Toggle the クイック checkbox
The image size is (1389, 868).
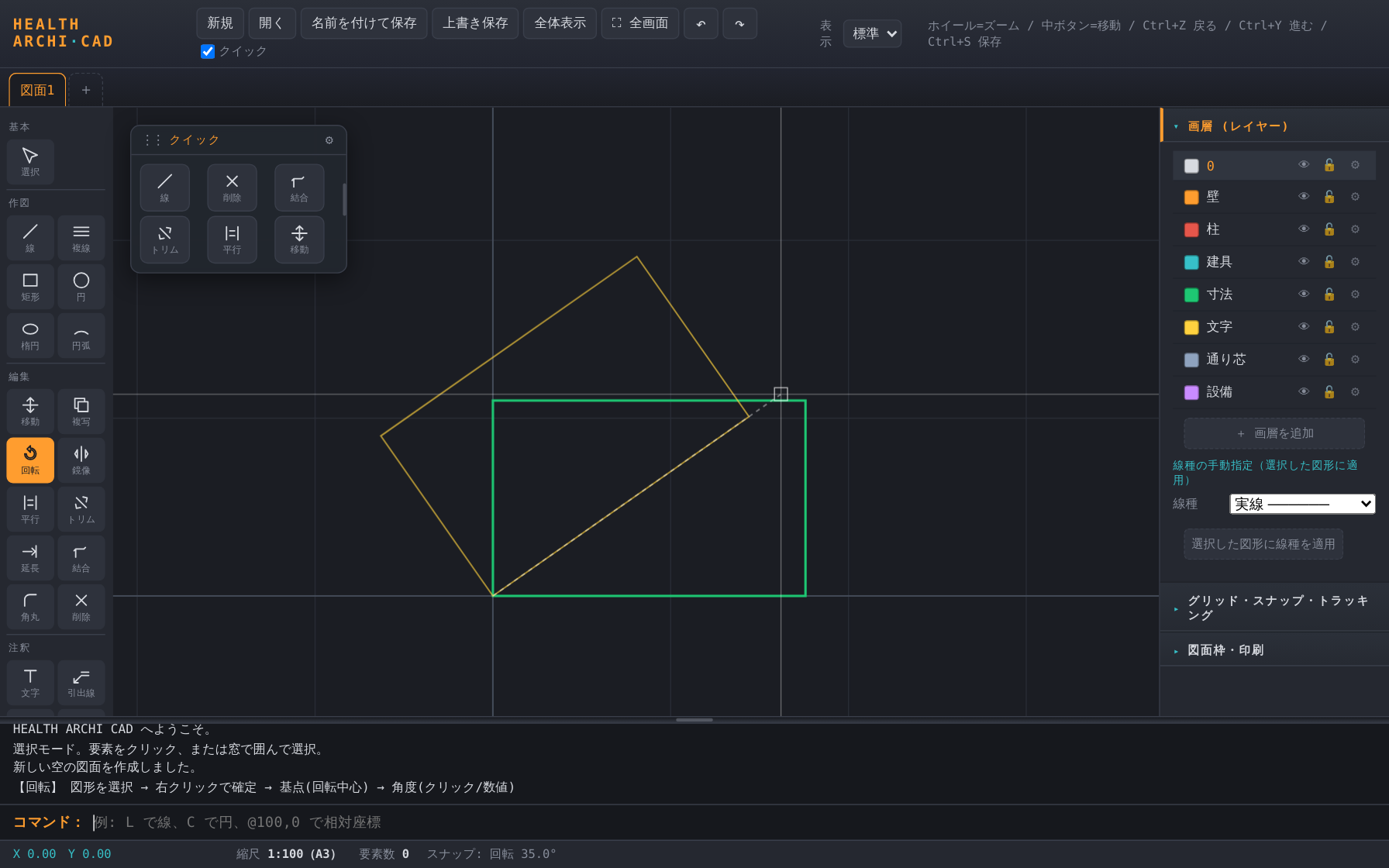tap(208, 51)
